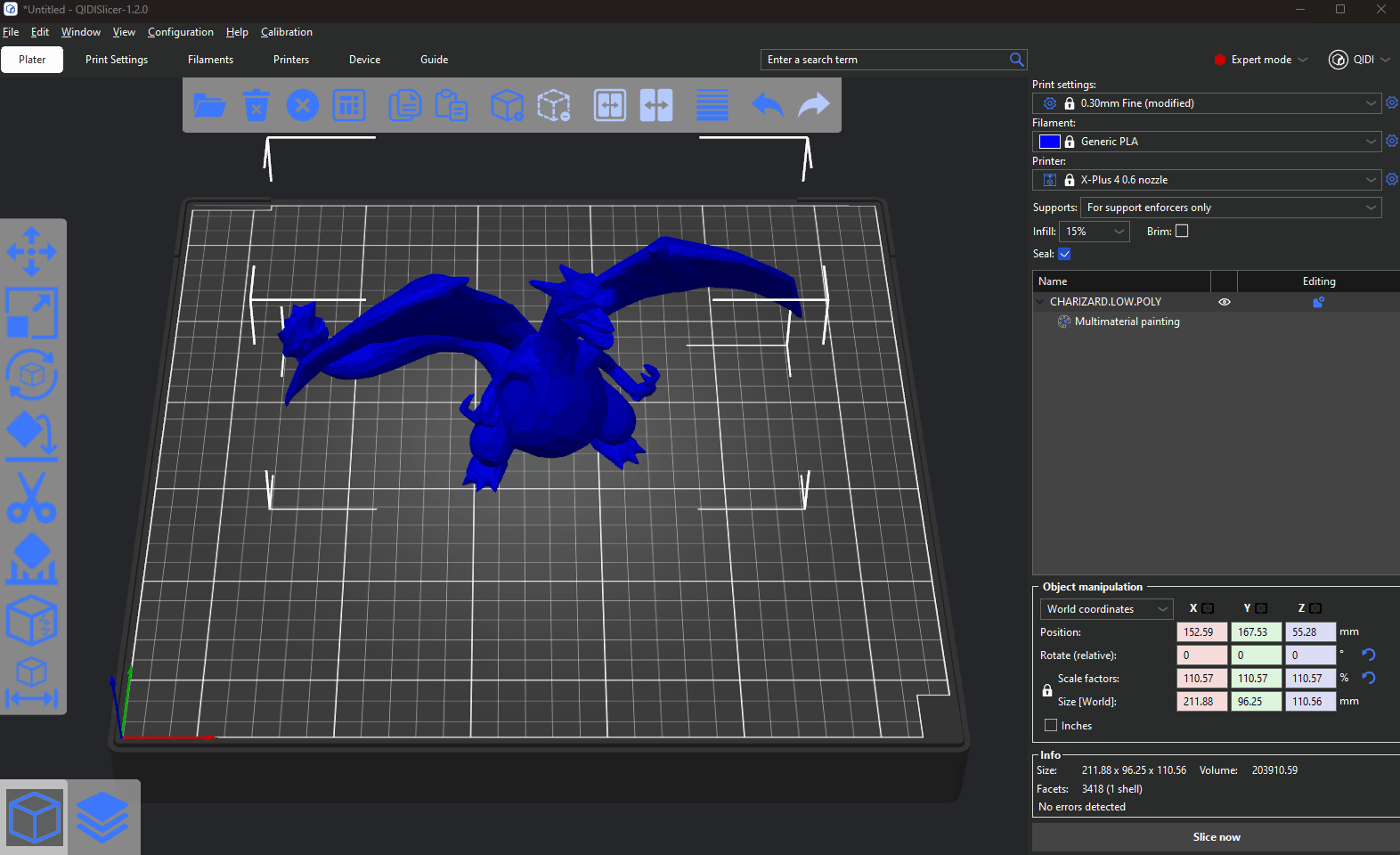Click the Undo arrow in toolbar
1400x855 pixels.
(767, 105)
